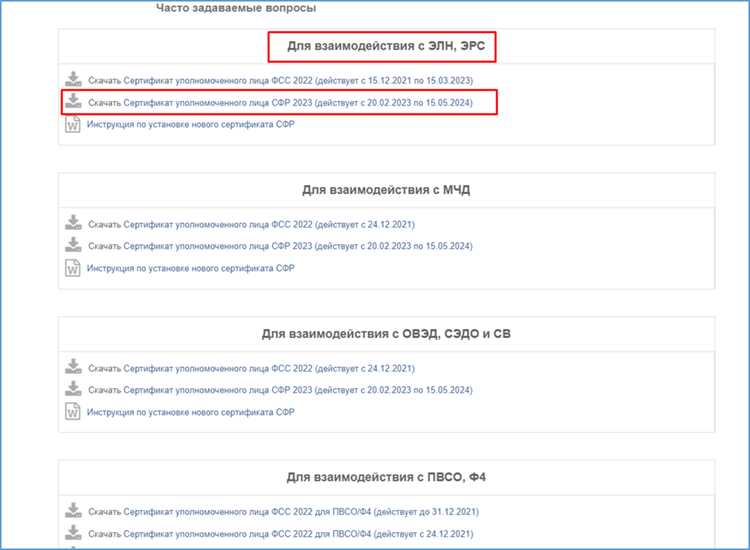Click download icon for СФР 2023 certificate under ЭЛН, ЭРС
This screenshot has height=550, width=750.
[73, 101]
